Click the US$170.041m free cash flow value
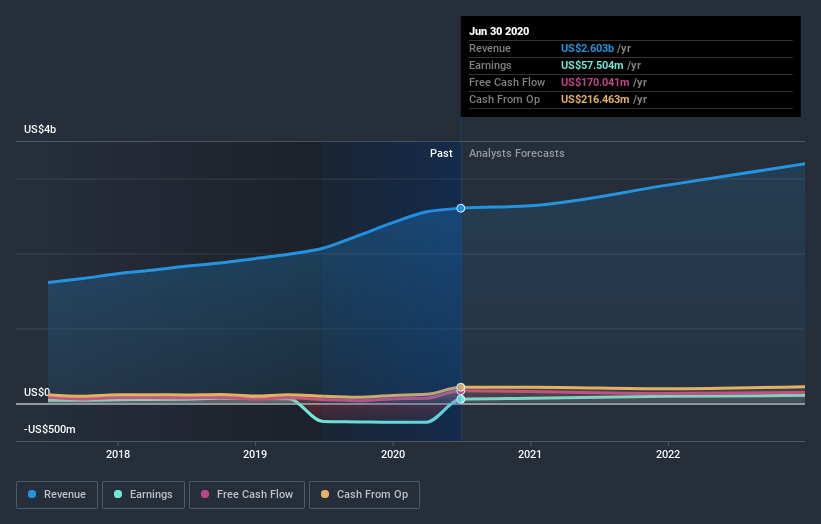The image size is (821, 524). [x=595, y=82]
